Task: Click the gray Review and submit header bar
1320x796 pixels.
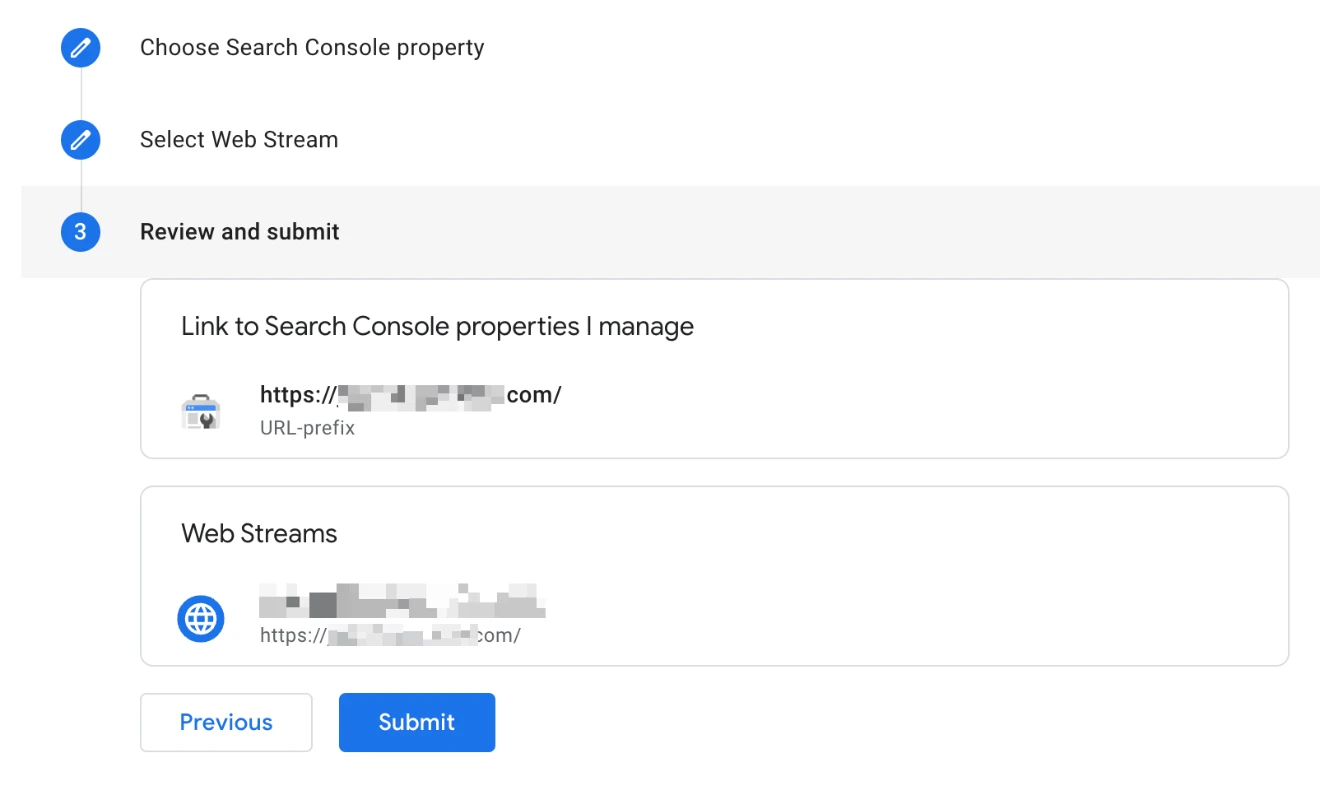Action: click(x=800, y=232)
